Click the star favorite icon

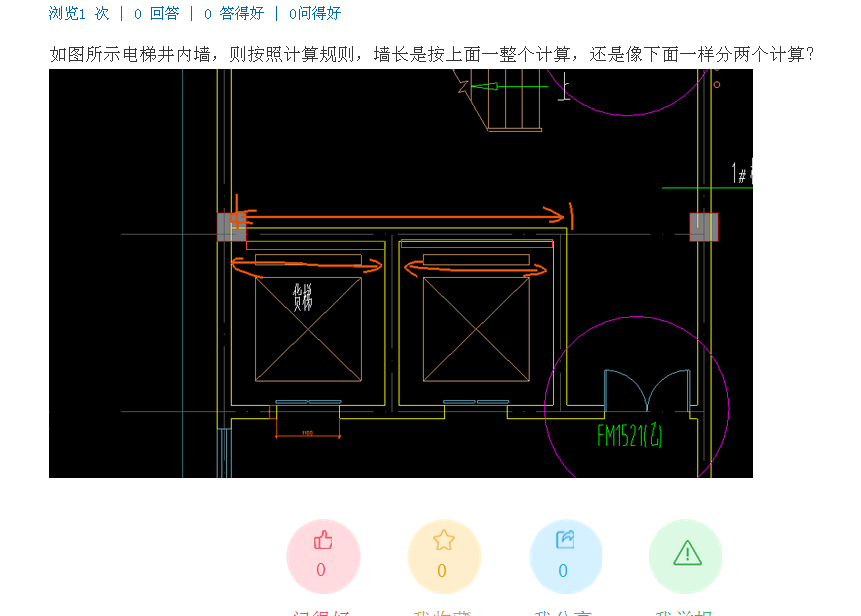[444, 540]
